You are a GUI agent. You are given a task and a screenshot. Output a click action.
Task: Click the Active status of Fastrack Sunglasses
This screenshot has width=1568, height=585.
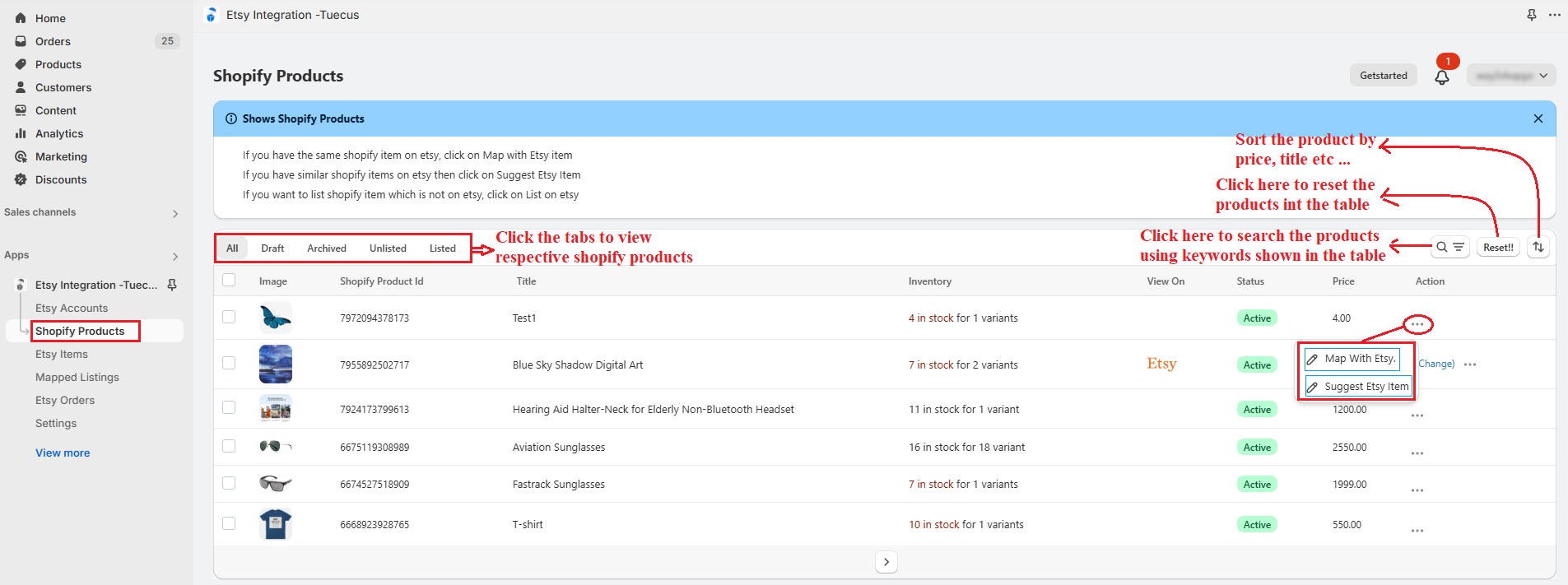pyautogui.click(x=1257, y=485)
